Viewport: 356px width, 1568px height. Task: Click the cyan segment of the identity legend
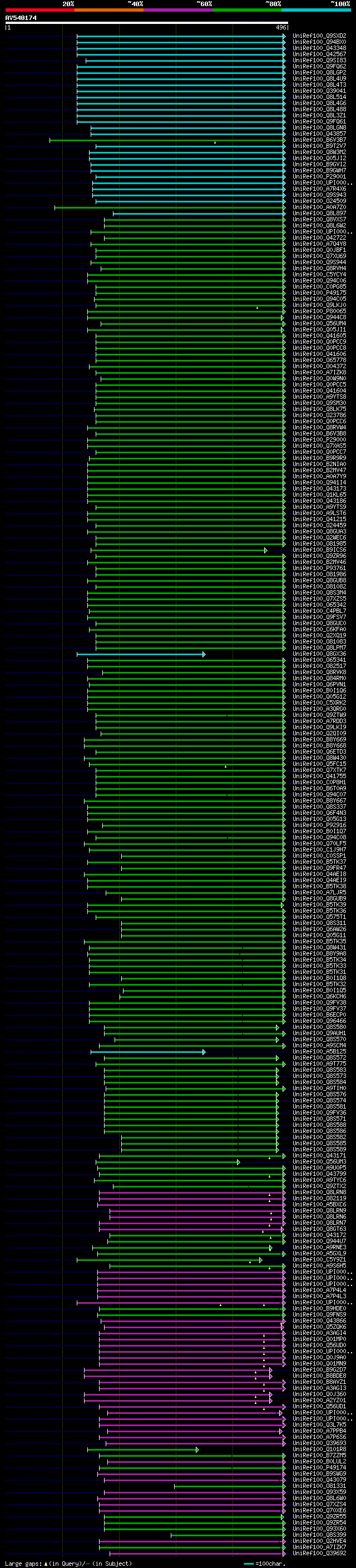[x=315, y=10]
